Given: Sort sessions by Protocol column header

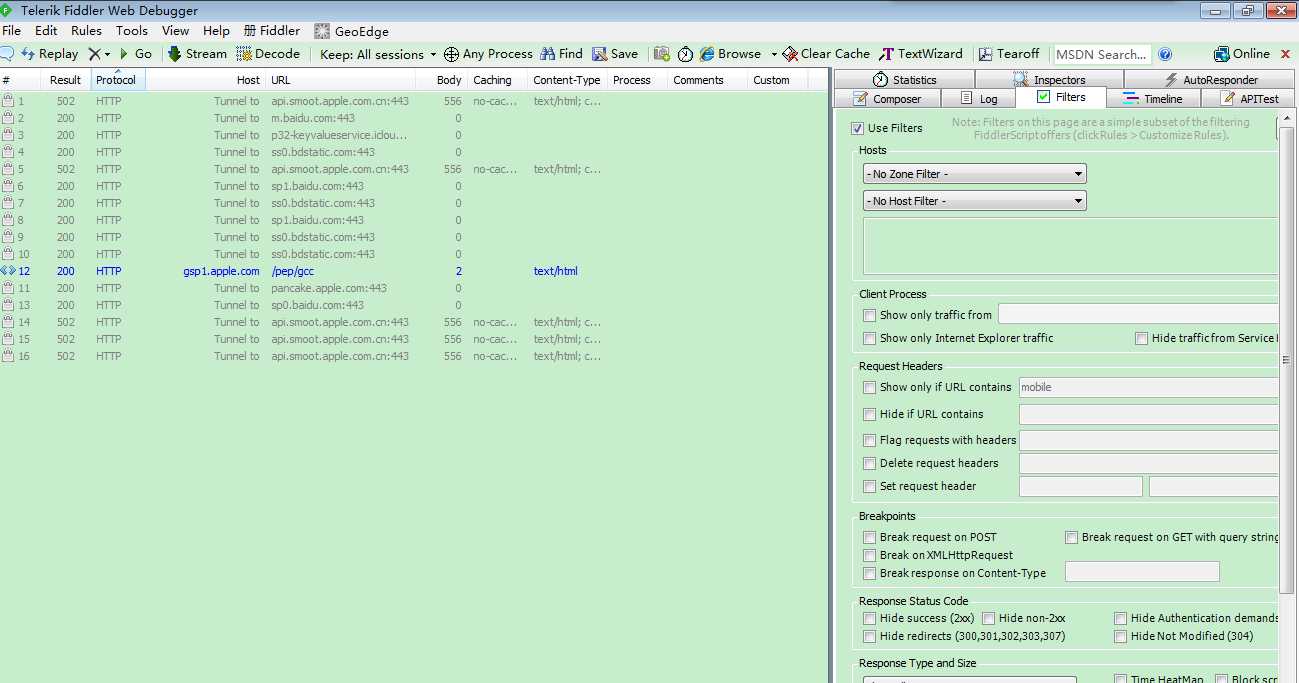Looking at the screenshot, I should (117, 80).
